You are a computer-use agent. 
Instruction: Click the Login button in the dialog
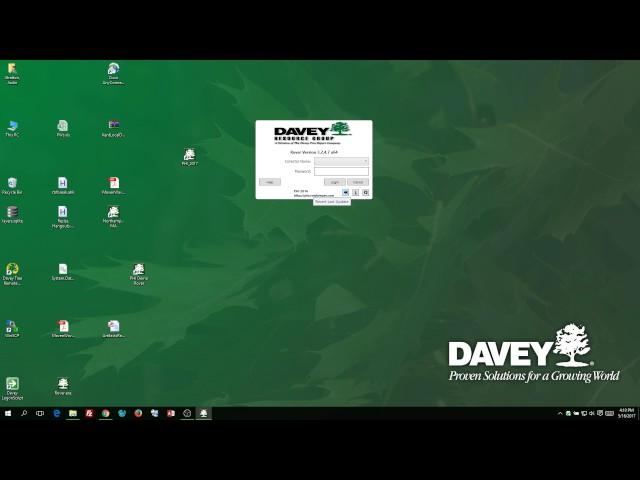(334, 182)
